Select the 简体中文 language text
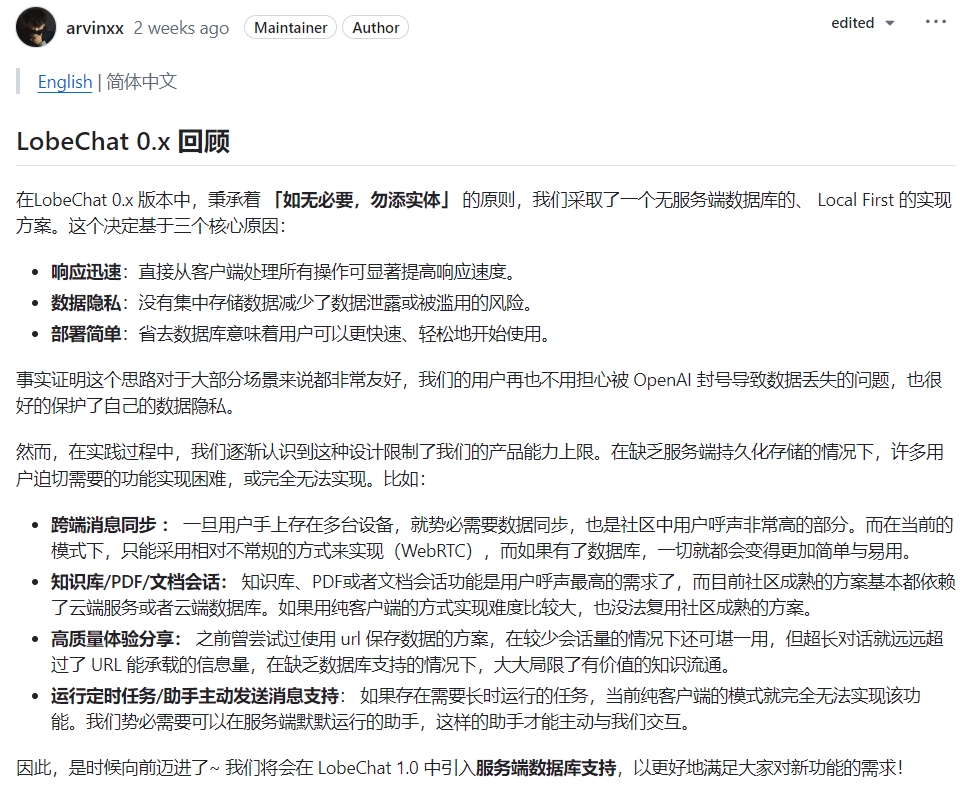Image resolution: width=970 pixels, height=789 pixels. click(x=142, y=82)
